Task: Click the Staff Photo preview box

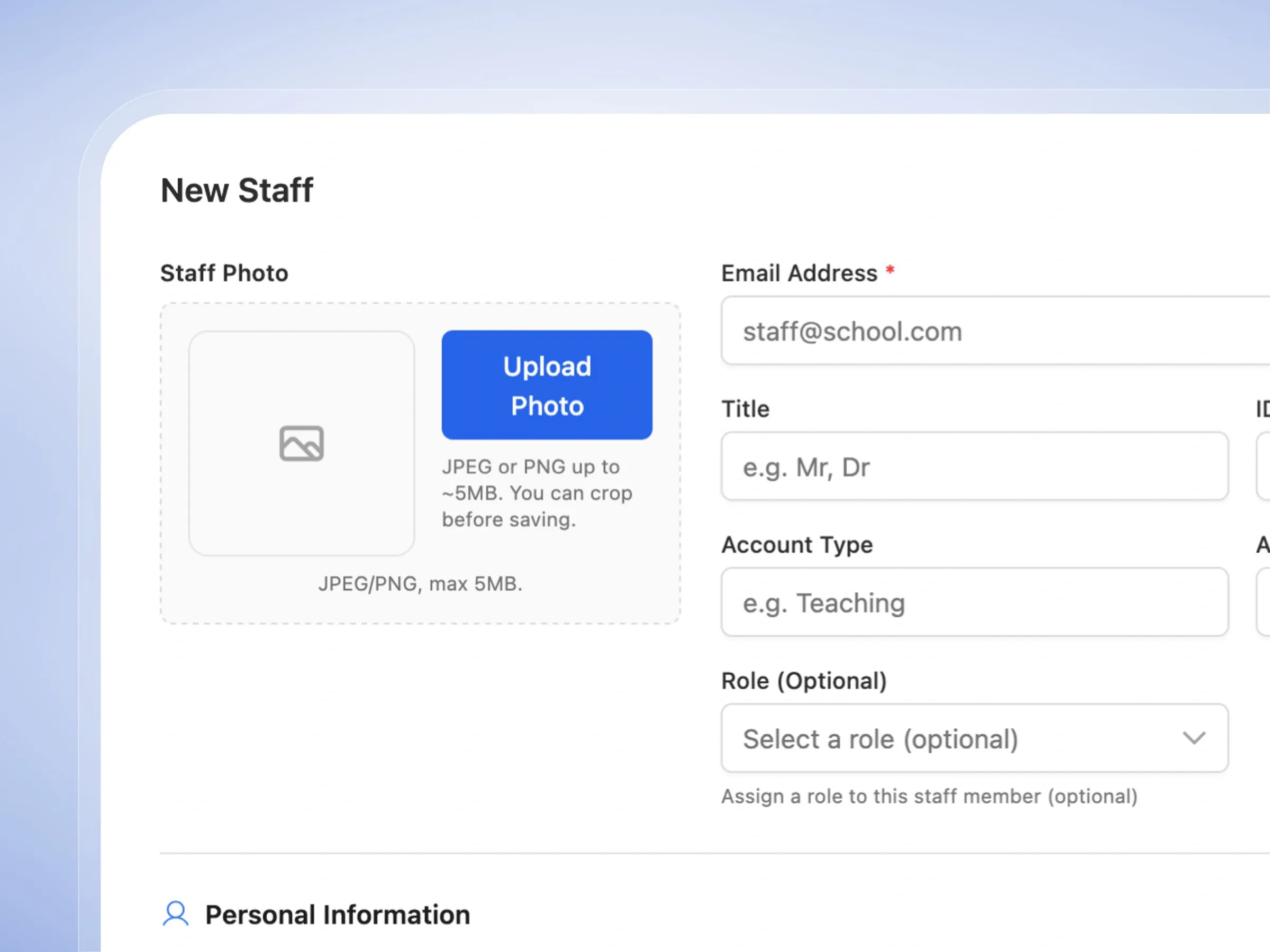Action: pyautogui.click(x=302, y=443)
